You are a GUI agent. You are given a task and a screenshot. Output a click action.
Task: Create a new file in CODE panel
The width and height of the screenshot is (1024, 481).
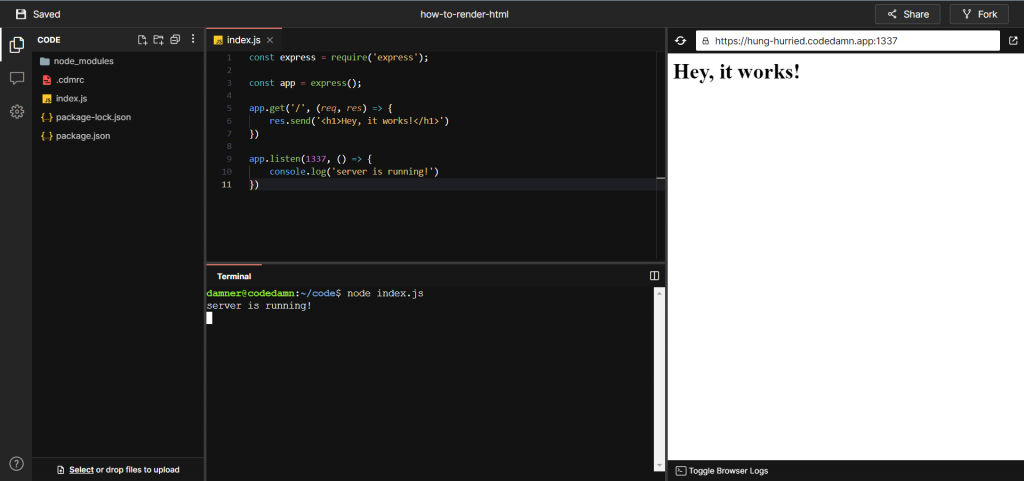[142, 40]
